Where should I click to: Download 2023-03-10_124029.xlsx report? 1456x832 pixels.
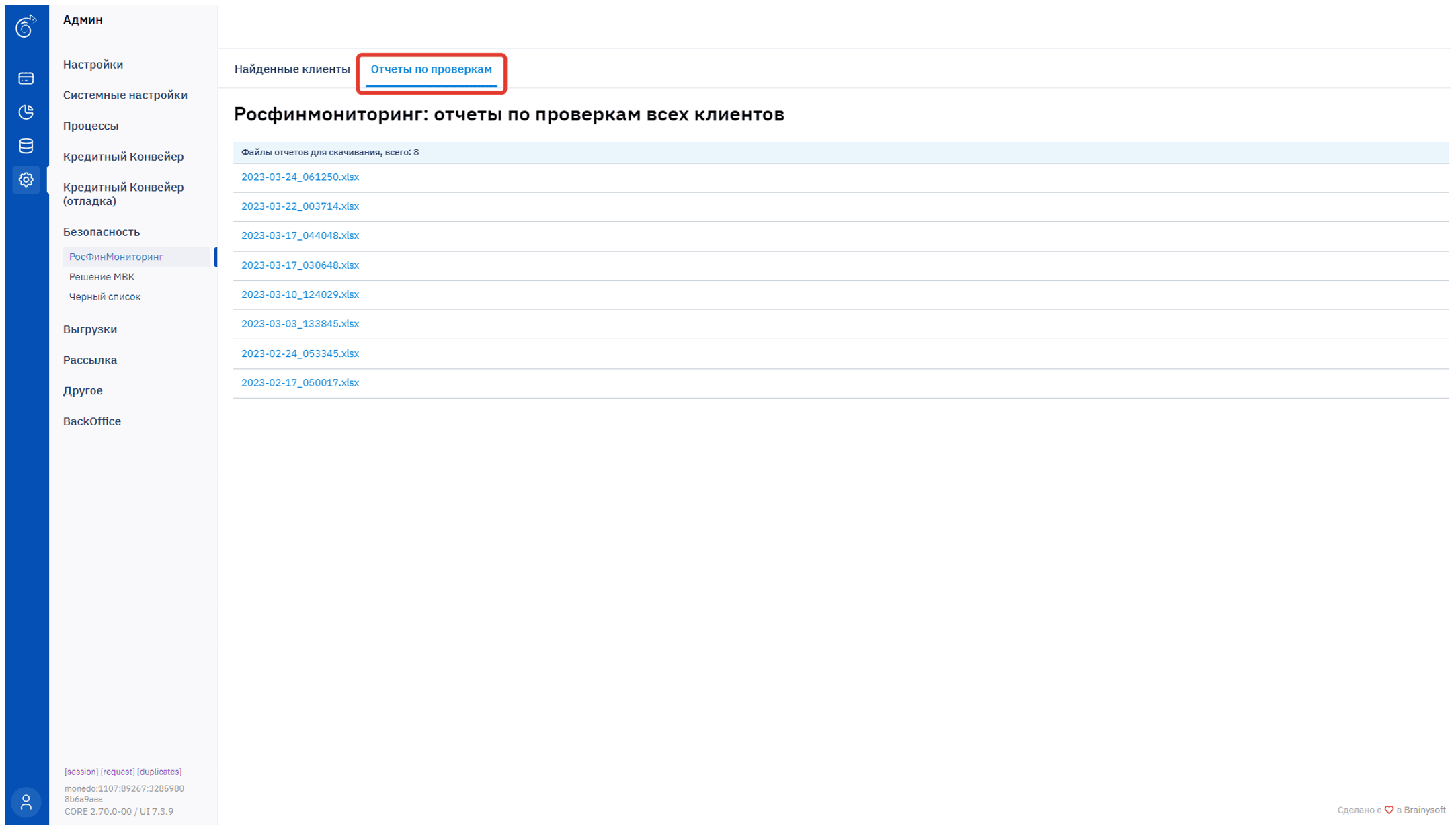(x=300, y=295)
